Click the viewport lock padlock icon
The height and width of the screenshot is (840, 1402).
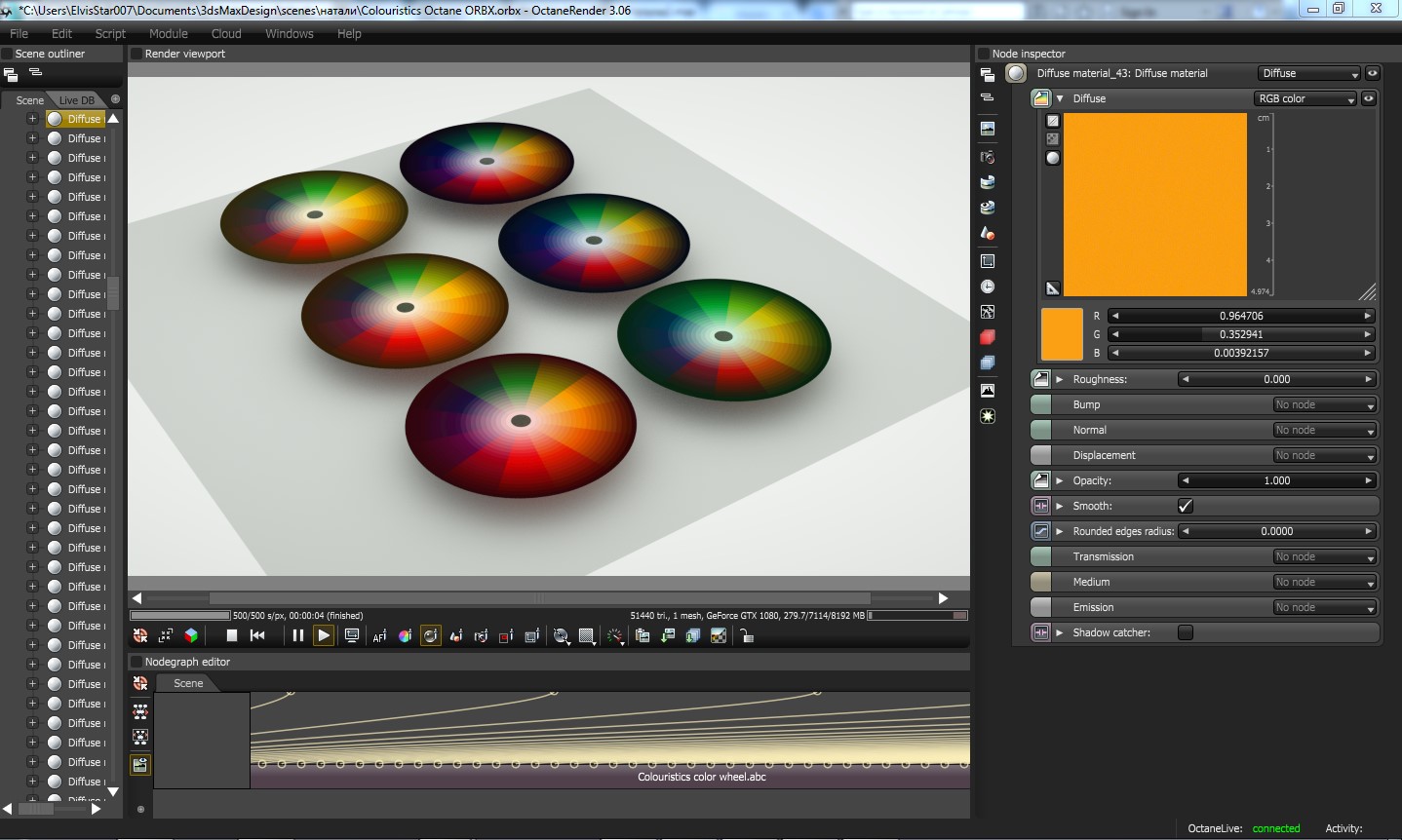point(746,636)
